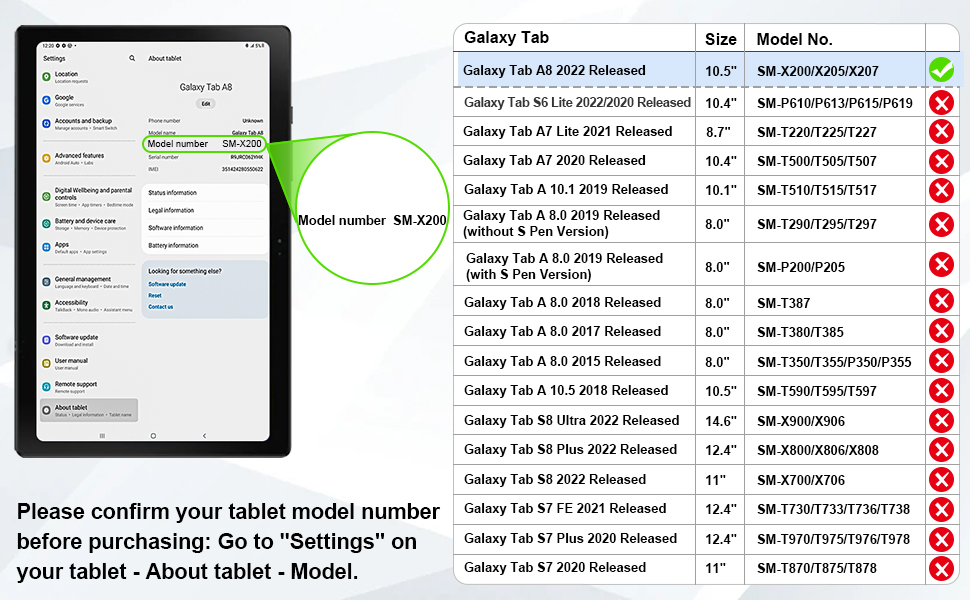970x600 pixels.
Task: Open Software information
Action: 205,228
